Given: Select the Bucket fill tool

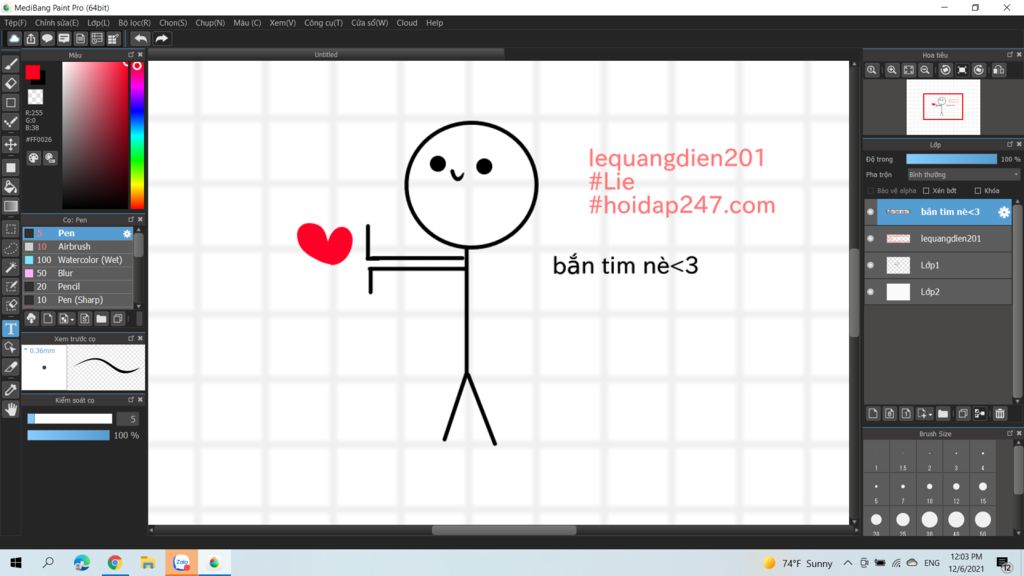Looking at the screenshot, I should pyautogui.click(x=10, y=187).
